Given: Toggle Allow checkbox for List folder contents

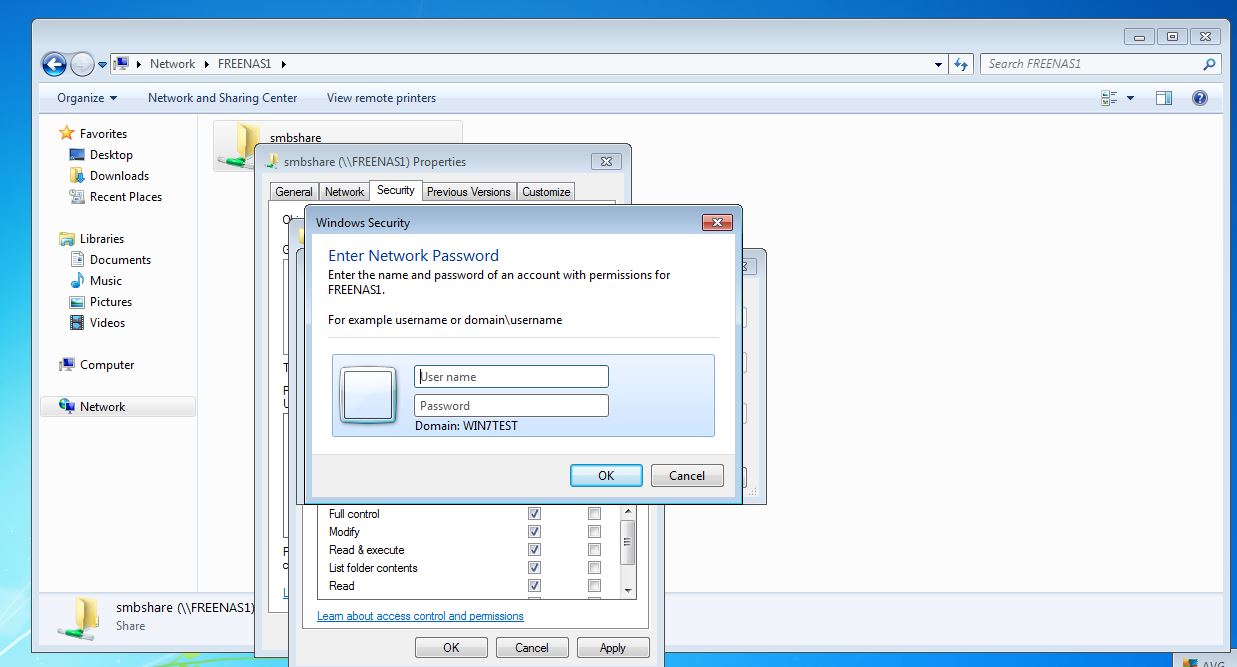Looking at the screenshot, I should [535, 568].
